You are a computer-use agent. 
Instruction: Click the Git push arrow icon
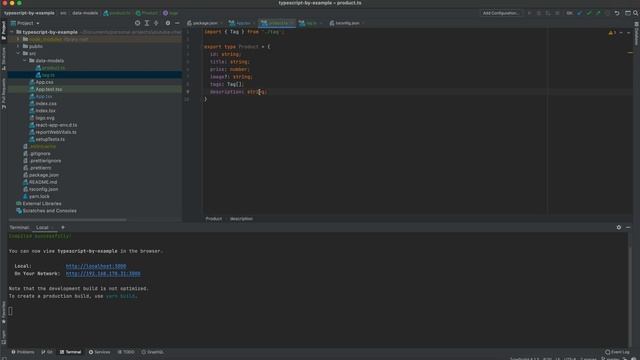(x=598, y=13)
